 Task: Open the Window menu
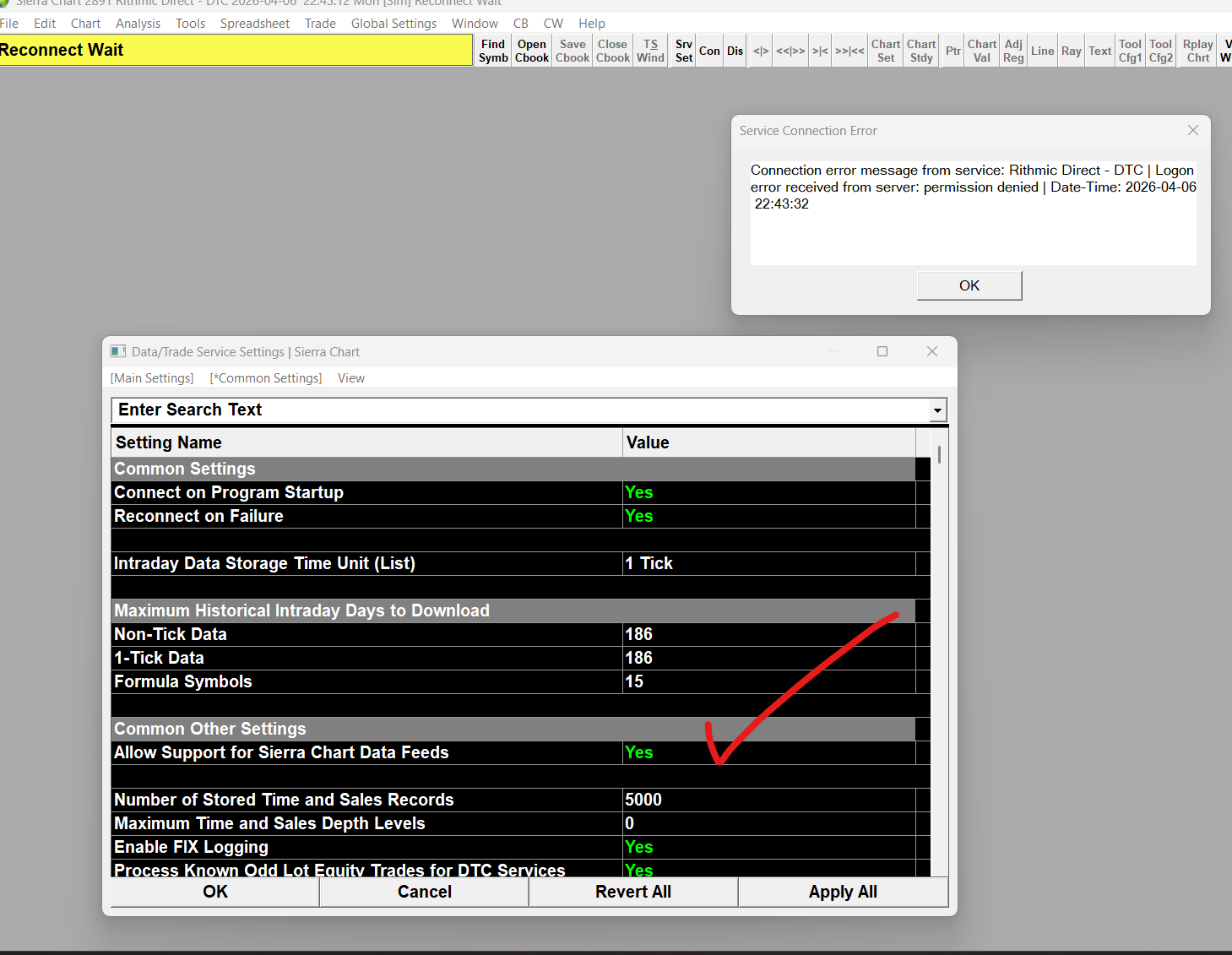point(475,24)
